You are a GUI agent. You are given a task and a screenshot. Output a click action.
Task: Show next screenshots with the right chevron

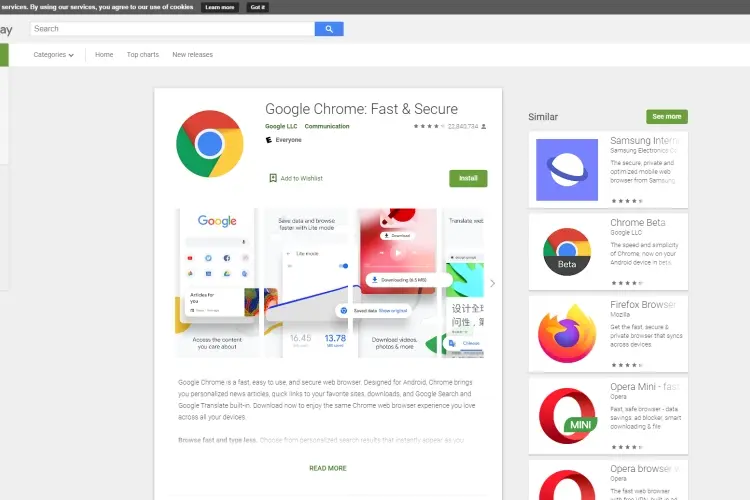click(492, 283)
